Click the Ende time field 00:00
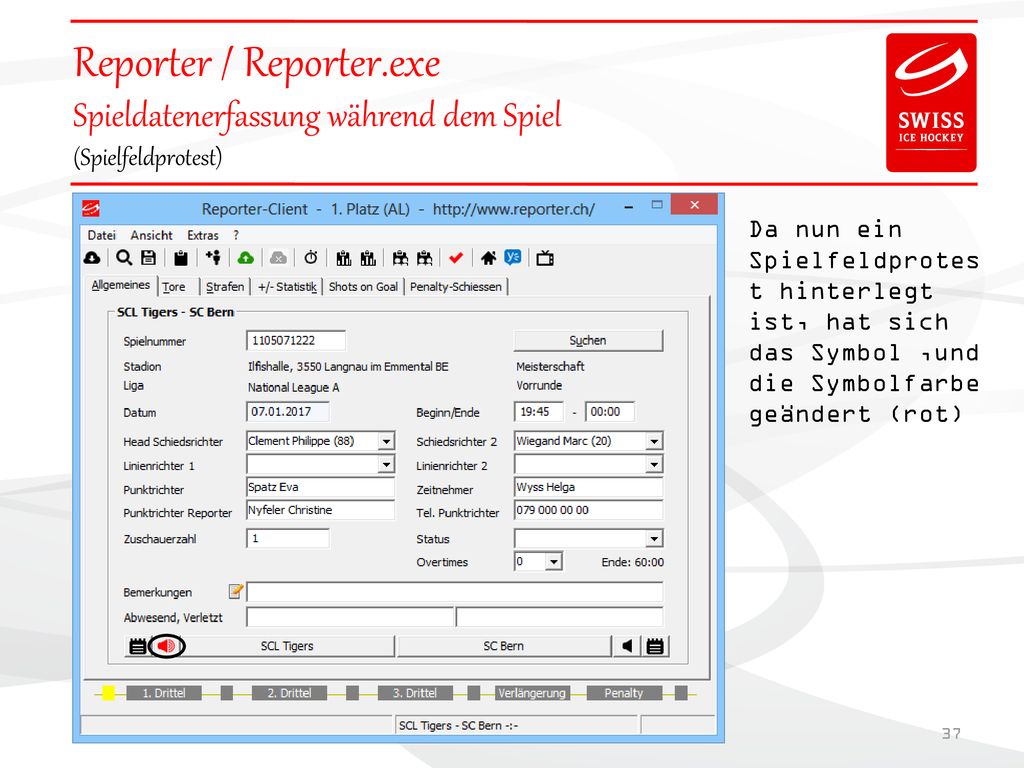 pyautogui.click(x=610, y=412)
